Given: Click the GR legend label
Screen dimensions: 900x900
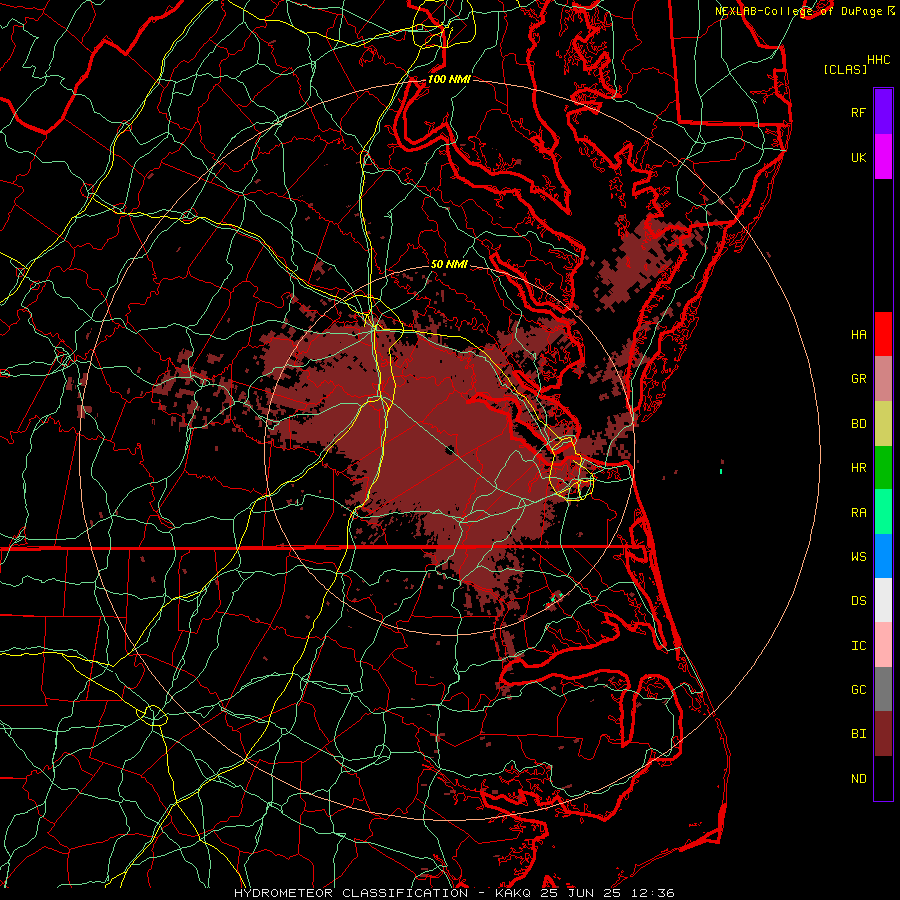Looking at the screenshot, I should tap(858, 379).
